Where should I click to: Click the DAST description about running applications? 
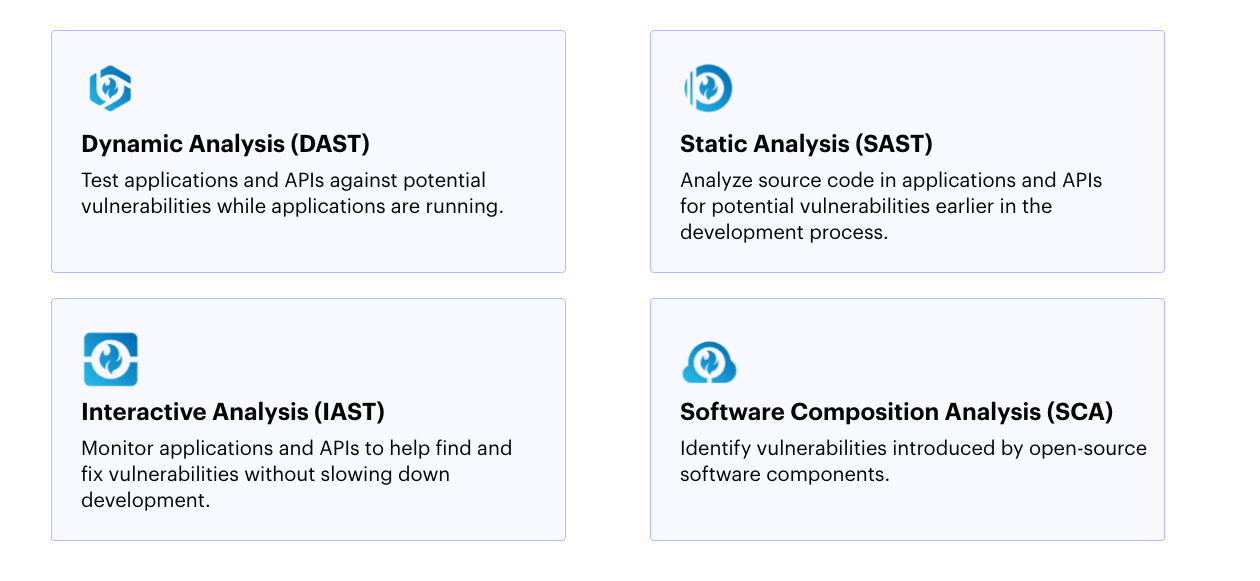[292, 194]
